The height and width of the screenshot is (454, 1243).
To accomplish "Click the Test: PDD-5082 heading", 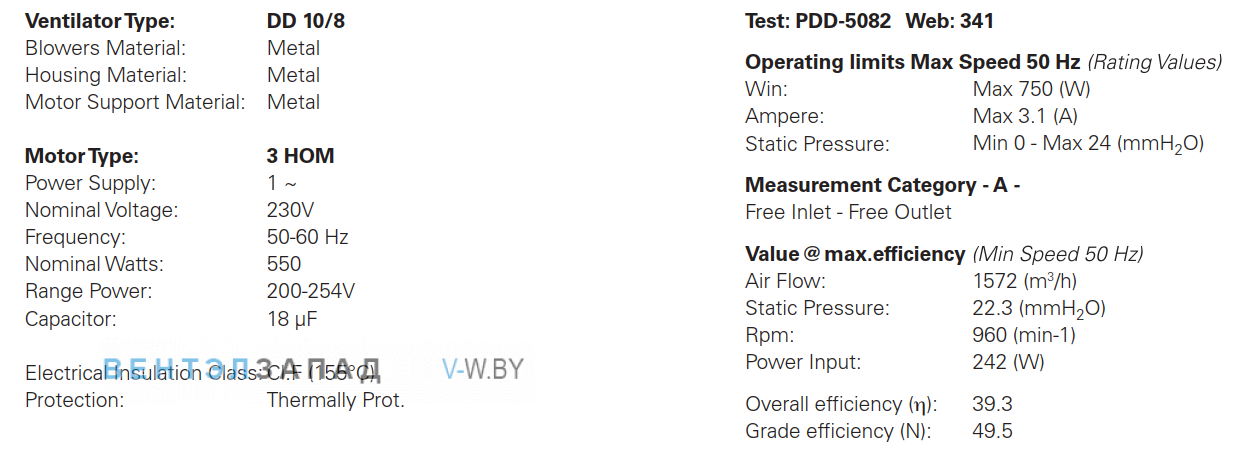I will click(x=818, y=21).
